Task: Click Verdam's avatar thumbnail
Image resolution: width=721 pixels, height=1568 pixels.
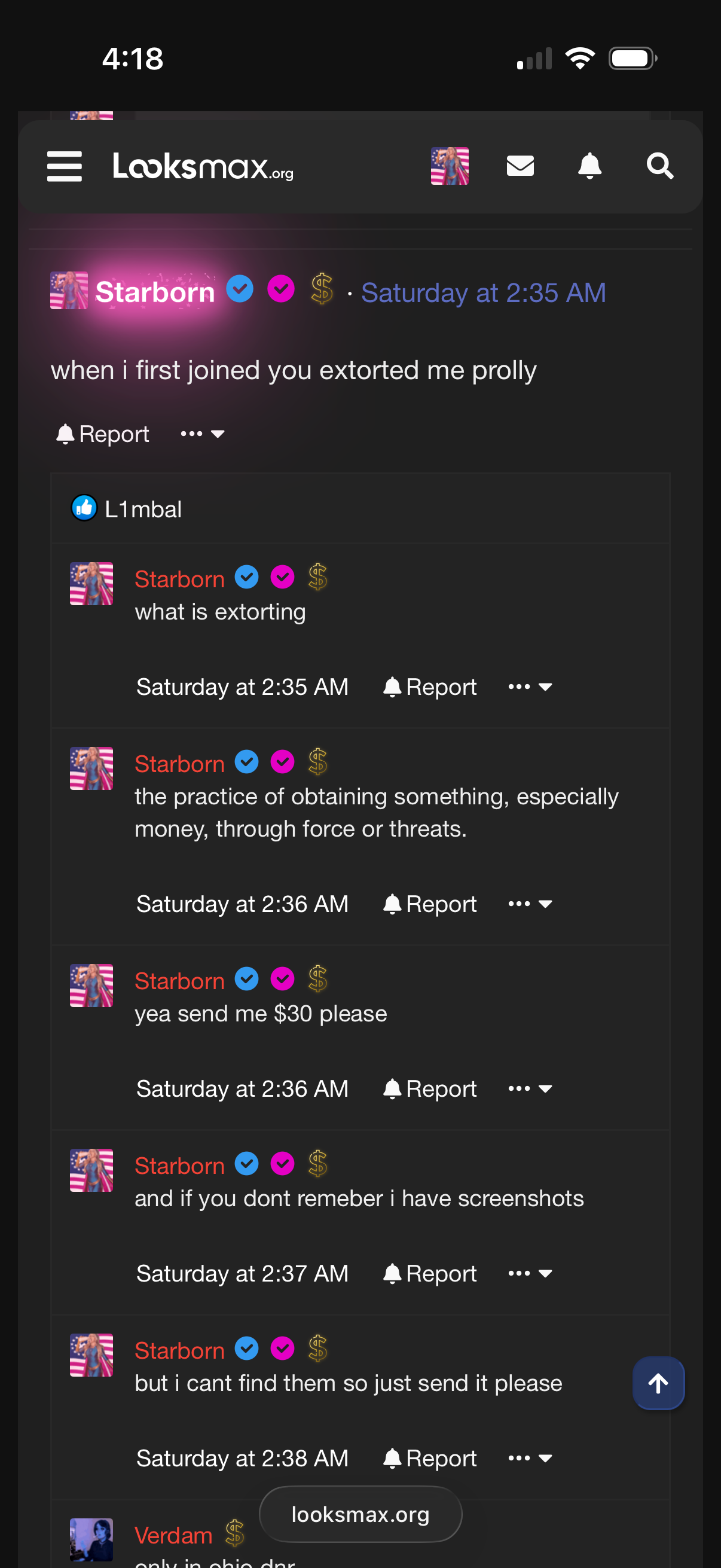Action: point(91,1539)
